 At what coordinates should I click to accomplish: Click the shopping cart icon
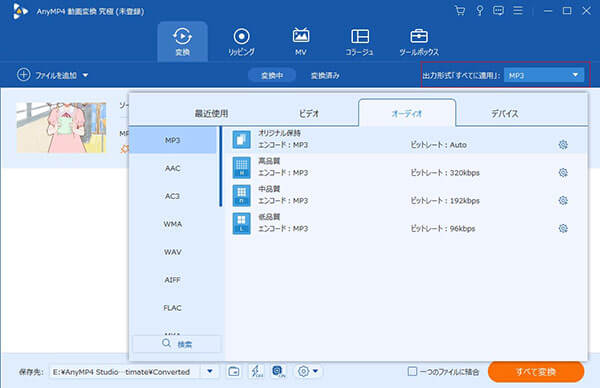[460, 11]
